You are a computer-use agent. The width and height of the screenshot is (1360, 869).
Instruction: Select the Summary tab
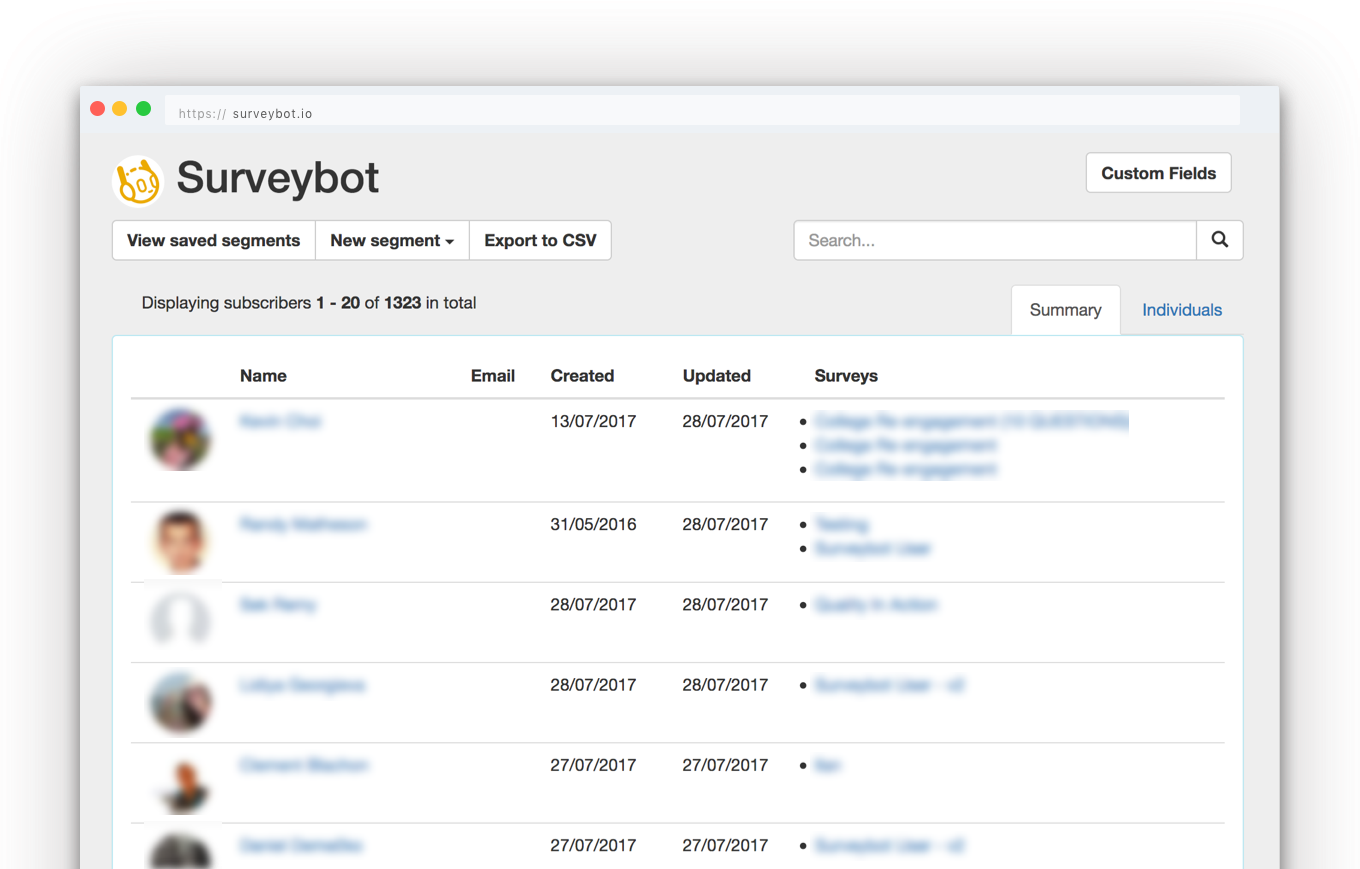tap(1065, 309)
